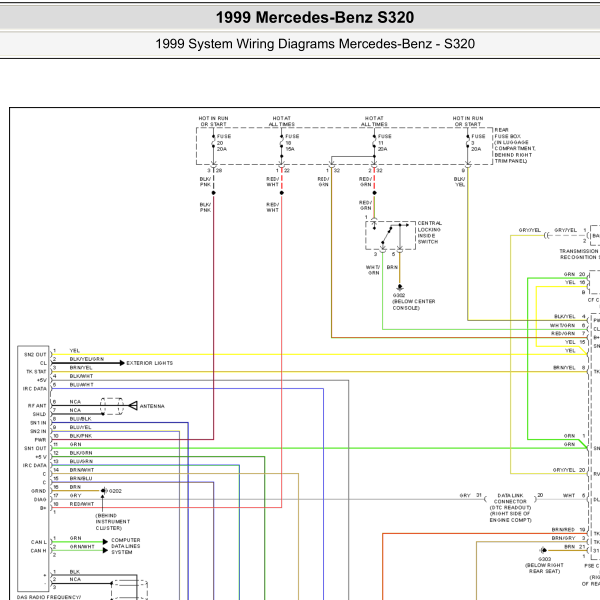Click the "HOT AT ALL TIMES" label above Fuse 11
This screenshot has height=600, width=600.
pos(374,121)
